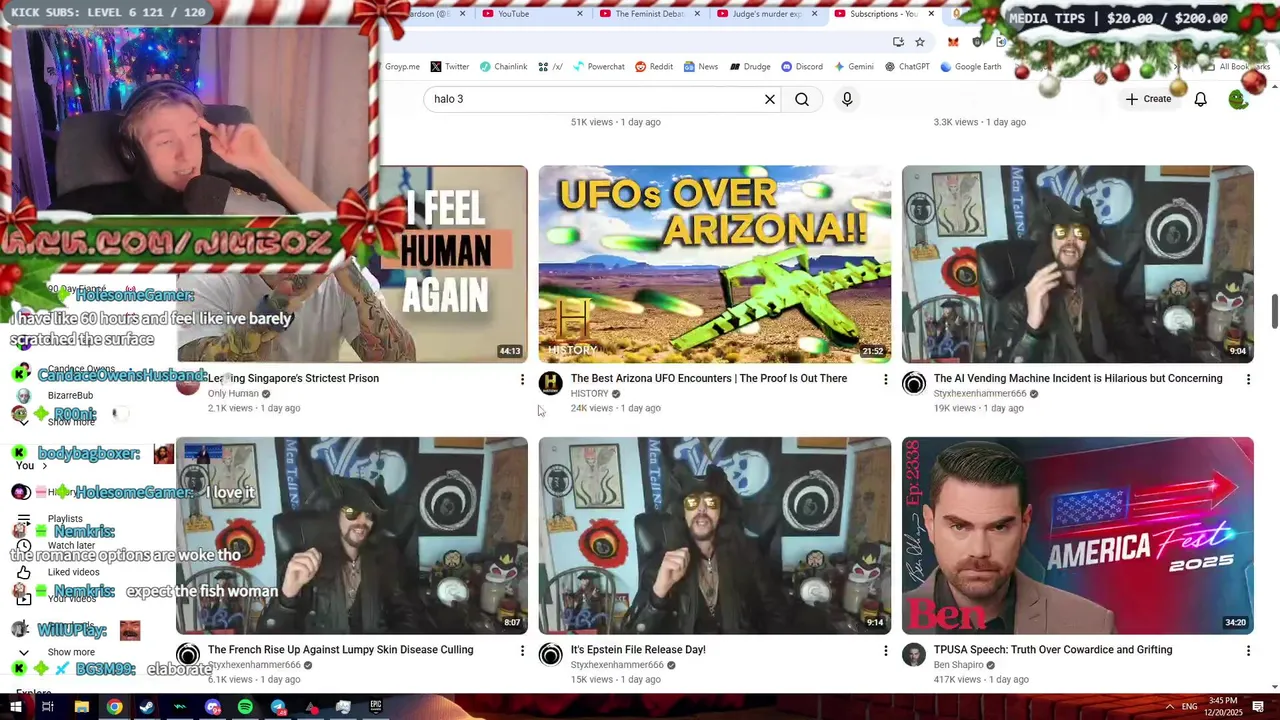Open options menu for Epstein File Release video
1280x720 pixels.
pyautogui.click(x=885, y=651)
